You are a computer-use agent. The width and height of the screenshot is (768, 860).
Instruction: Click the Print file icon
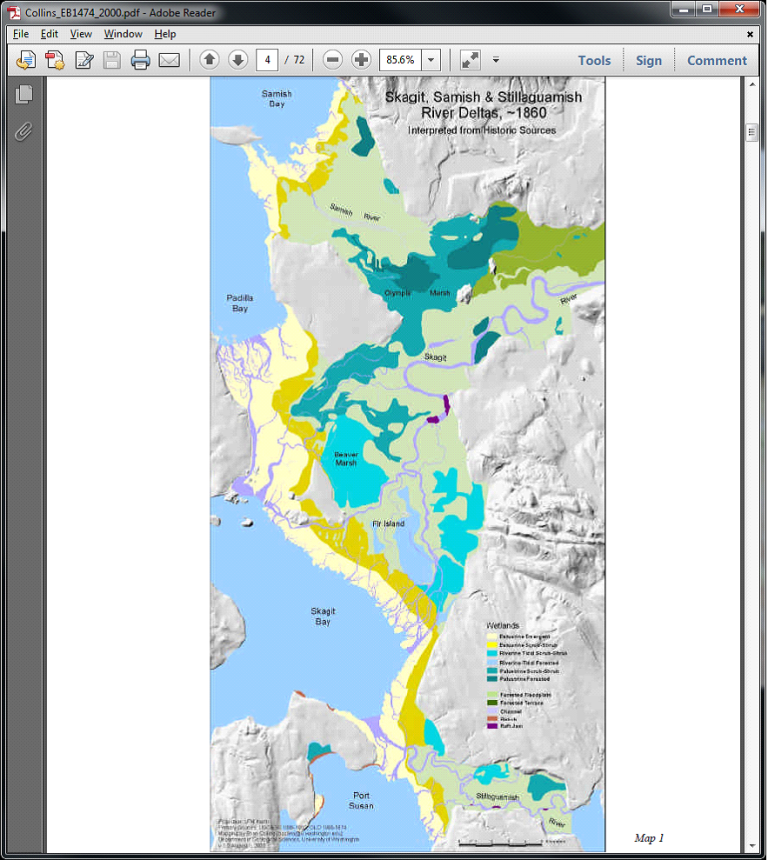pos(140,60)
